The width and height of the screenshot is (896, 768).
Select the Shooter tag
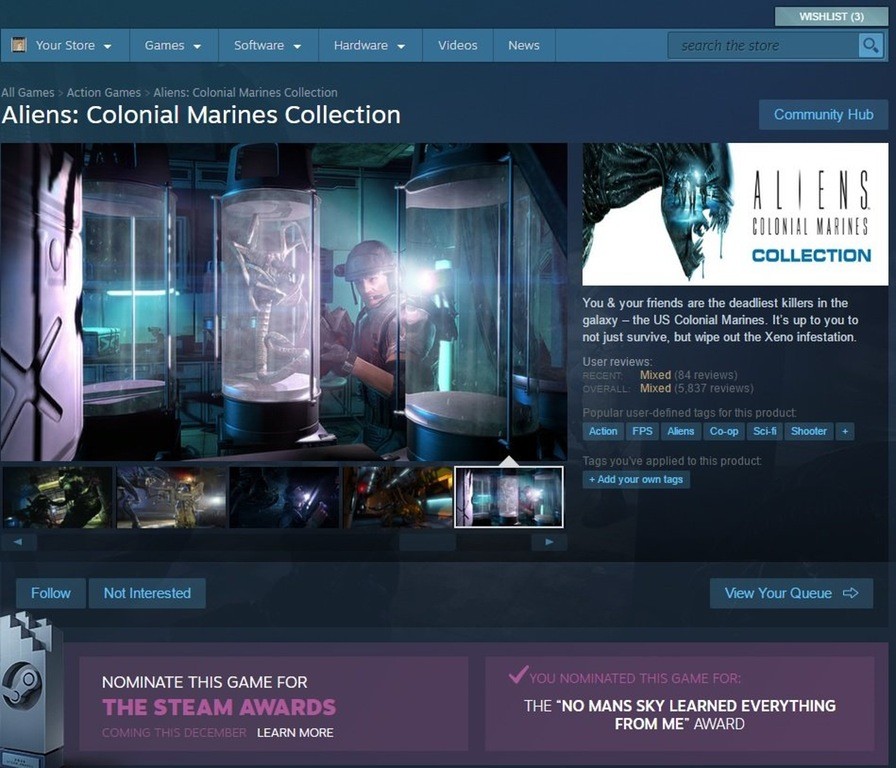[809, 431]
